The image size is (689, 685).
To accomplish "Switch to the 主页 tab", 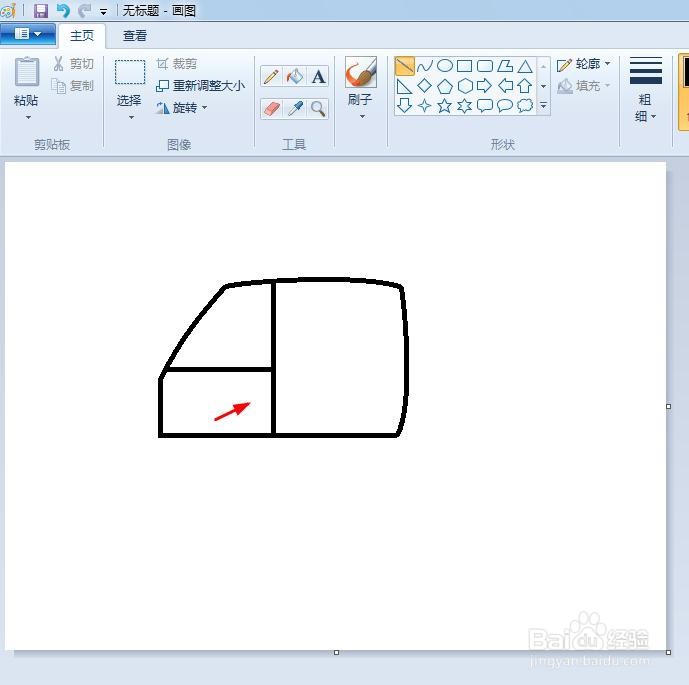I will (82, 36).
